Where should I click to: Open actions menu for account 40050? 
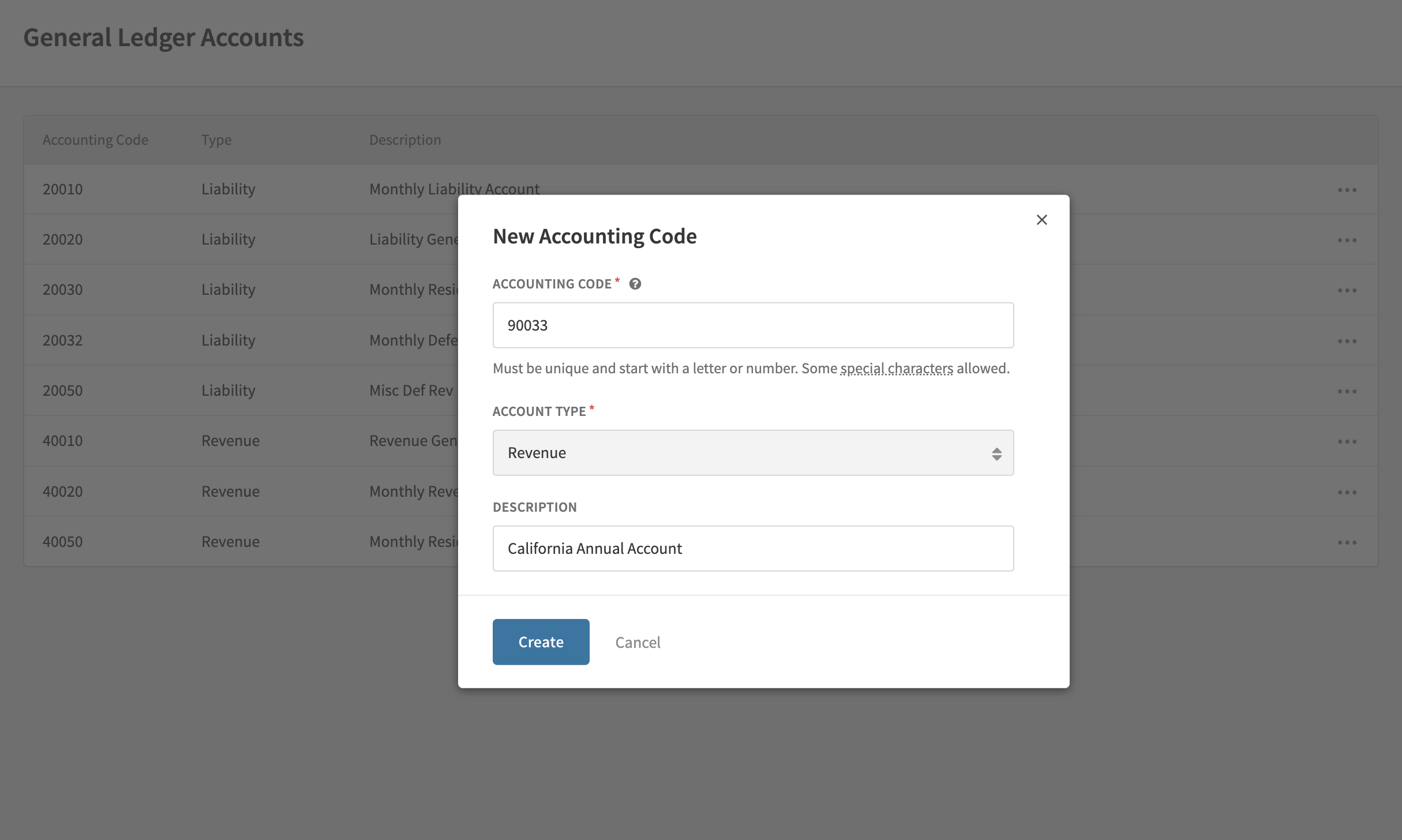point(1347,542)
